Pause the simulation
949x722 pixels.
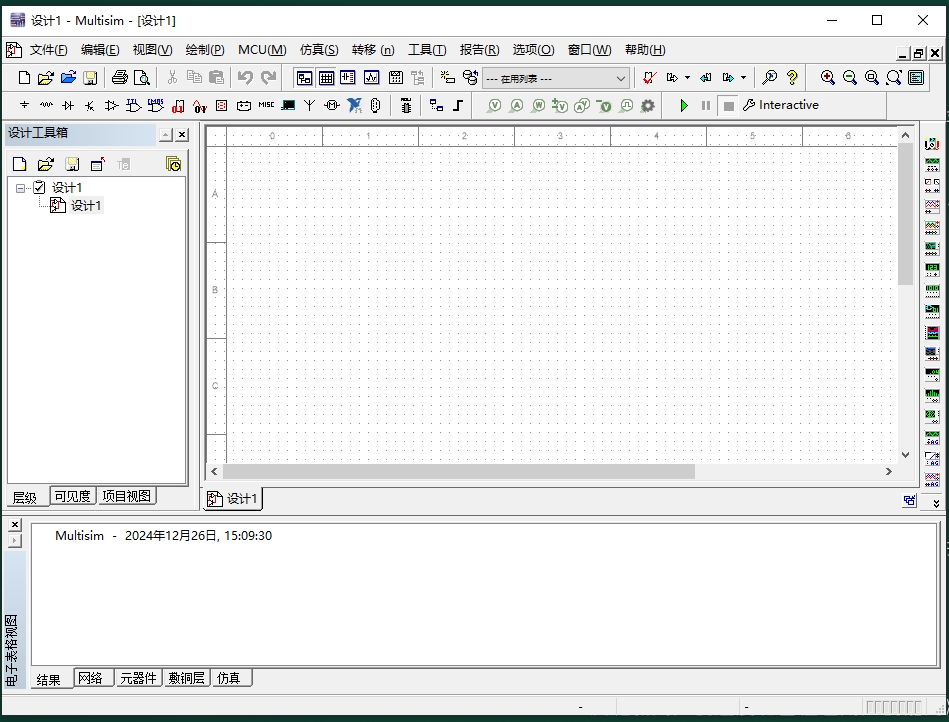tap(706, 105)
